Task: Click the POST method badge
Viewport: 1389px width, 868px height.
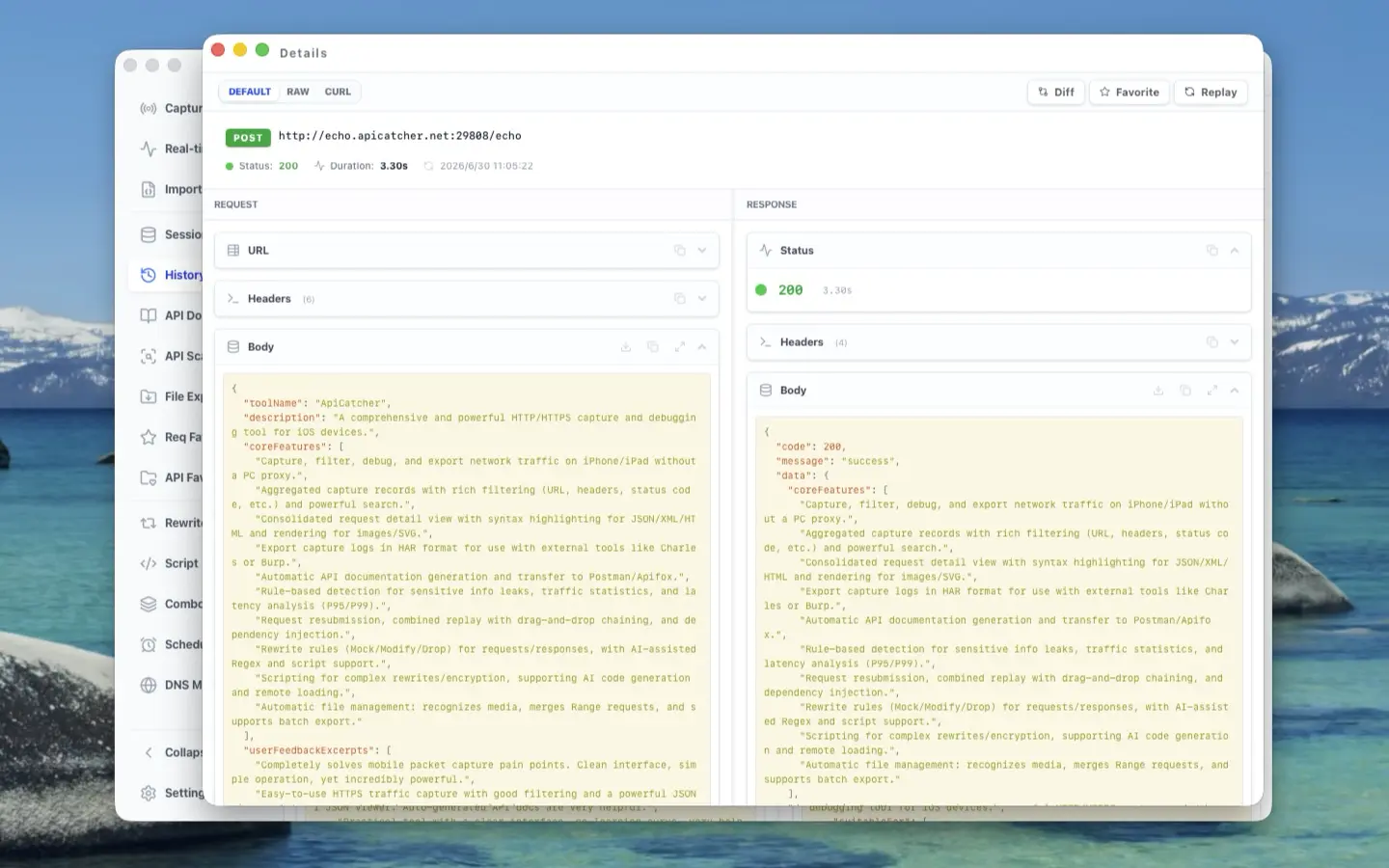Action: [248, 137]
